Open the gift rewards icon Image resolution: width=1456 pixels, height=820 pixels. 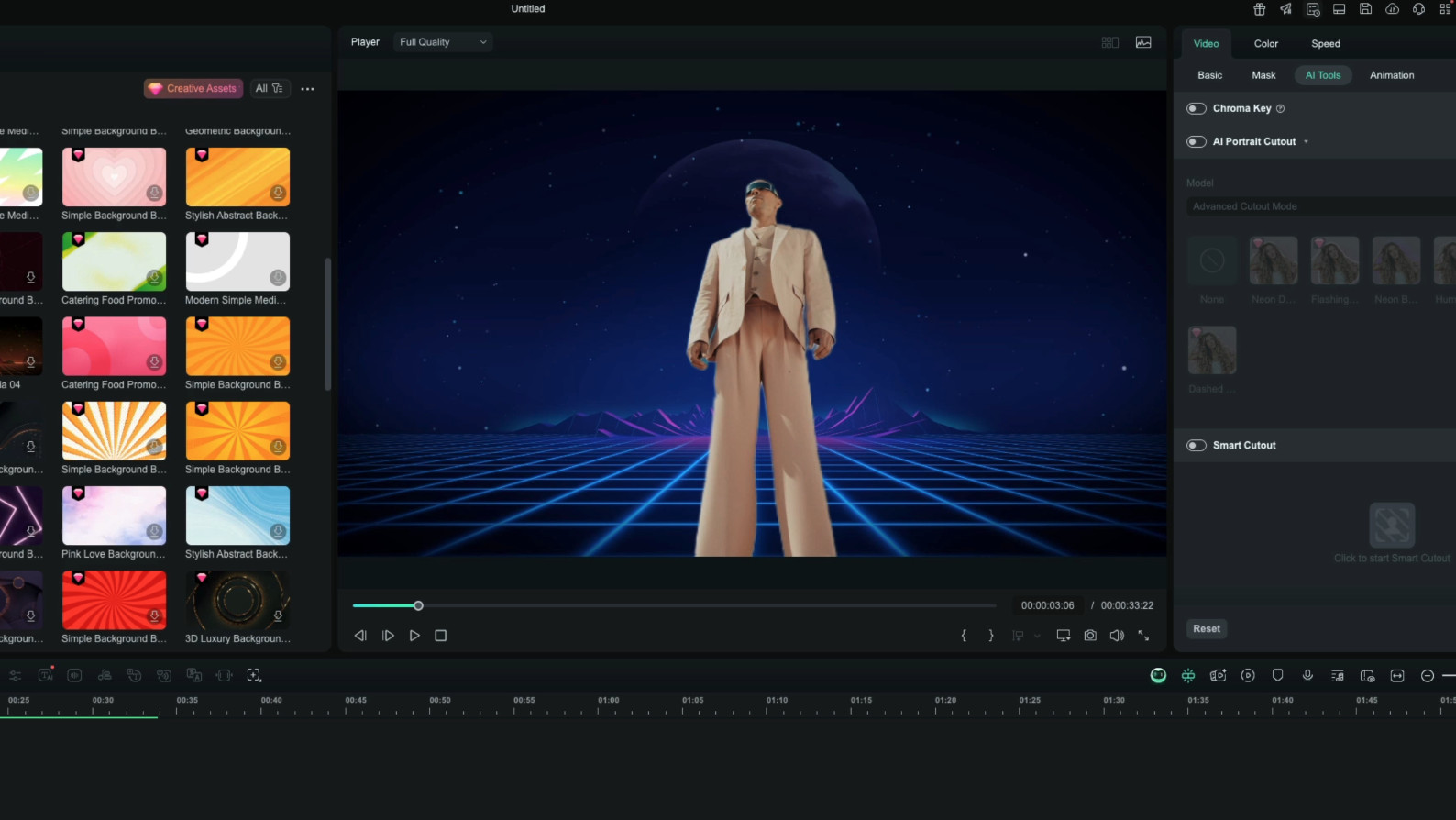click(1260, 9)
